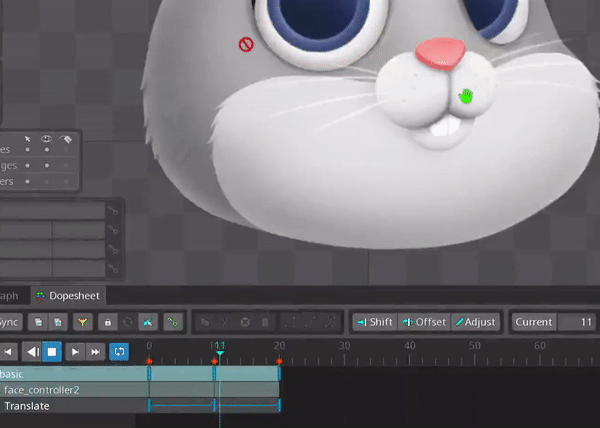This screenshot has height=428, width=600.
Task: Click the arrow-cursor select column header icon
Action: tap(28, 138)
